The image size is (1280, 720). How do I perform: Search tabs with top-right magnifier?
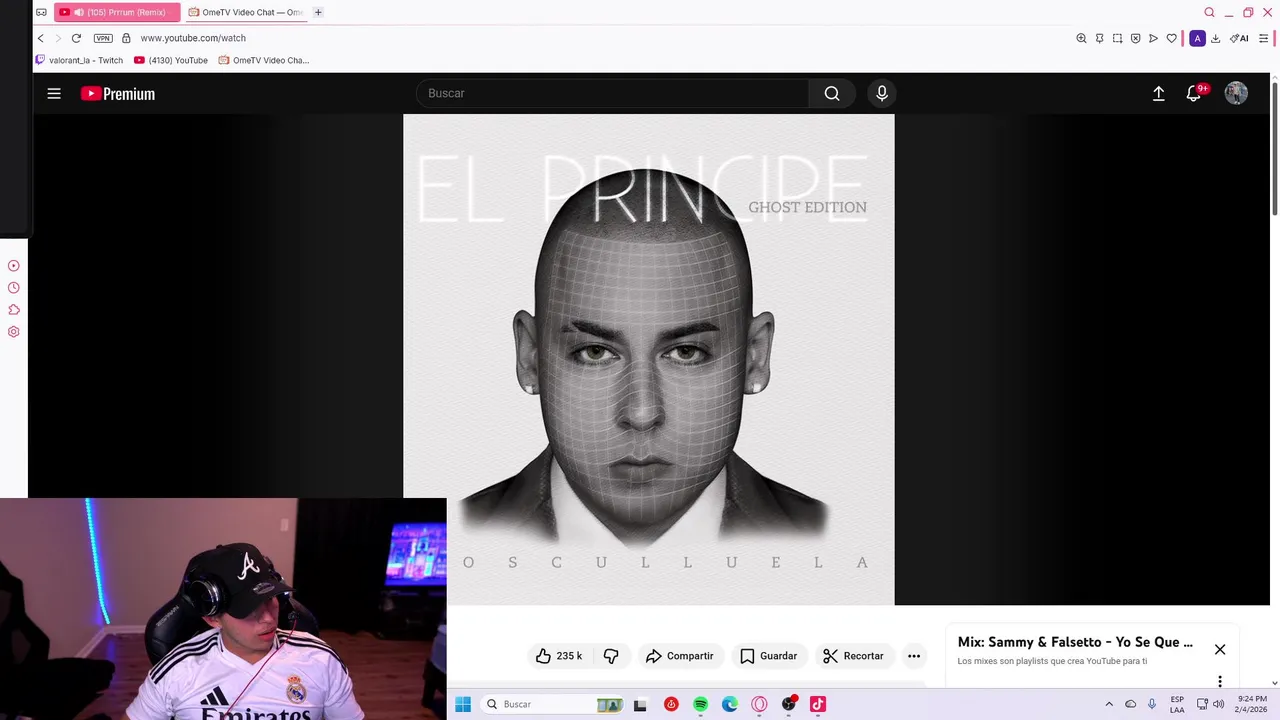[x=1209, y=12]
